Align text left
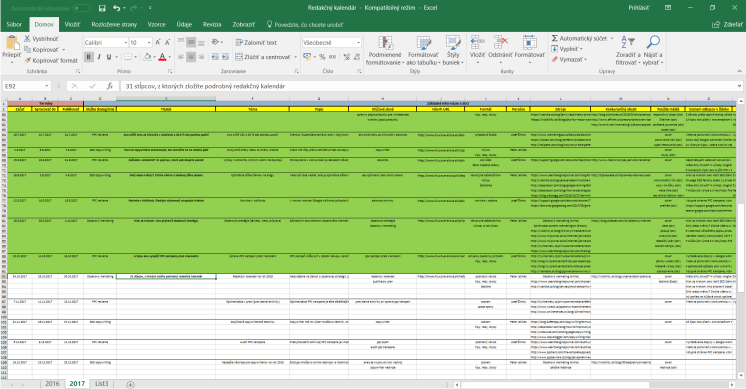The image size is (746, 389). tap(181, 57)
